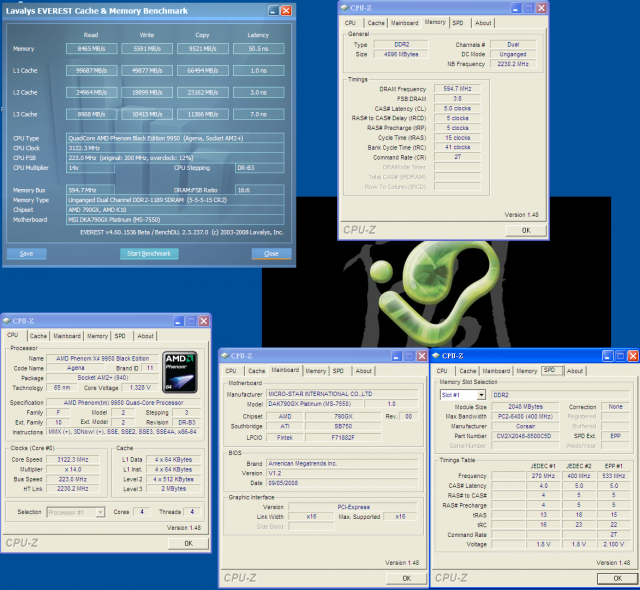
Task: Click EPP #1 voltage value 2.100 V
Action: 613,544
